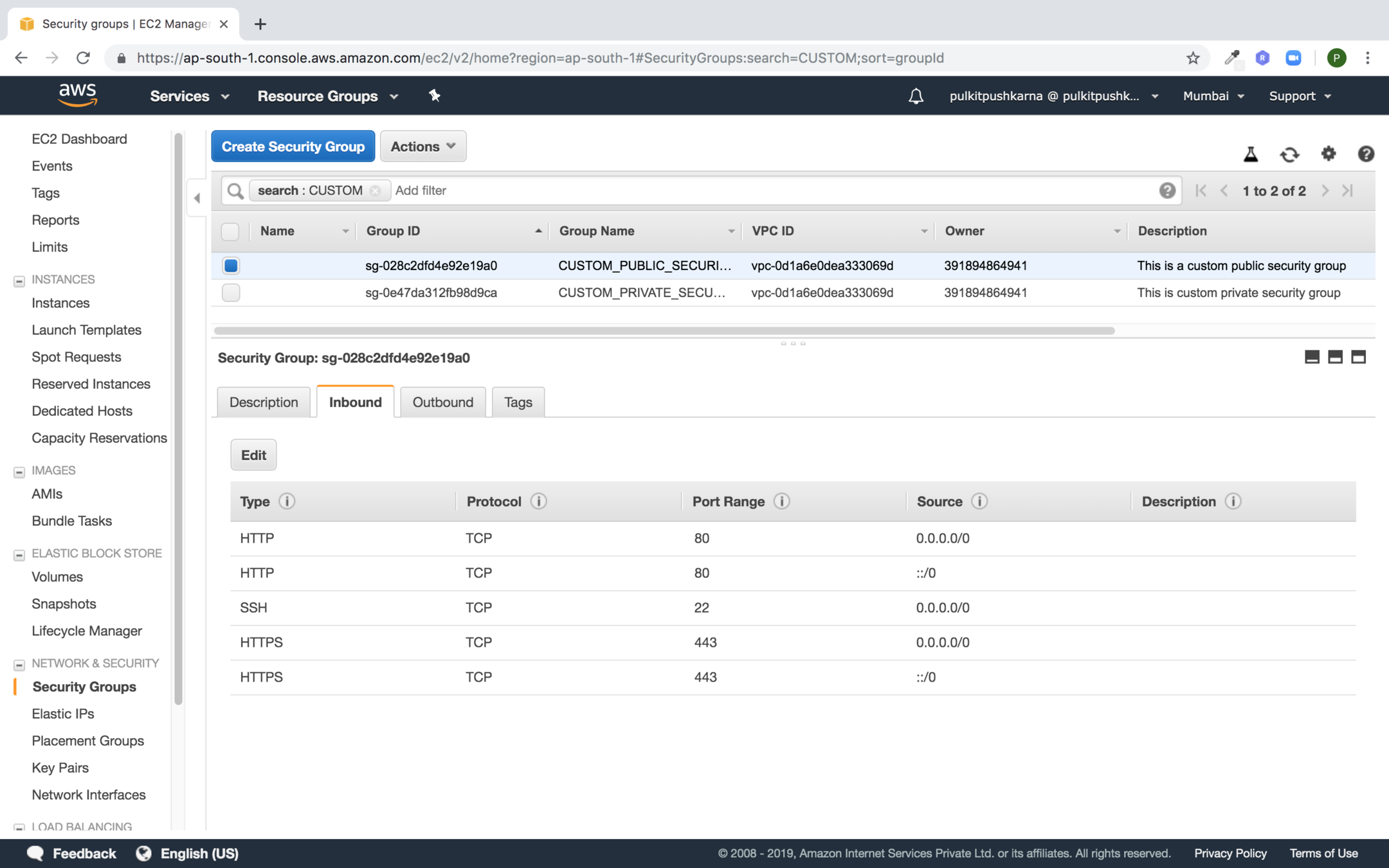Click the Create Security Group button

point(293,147)
